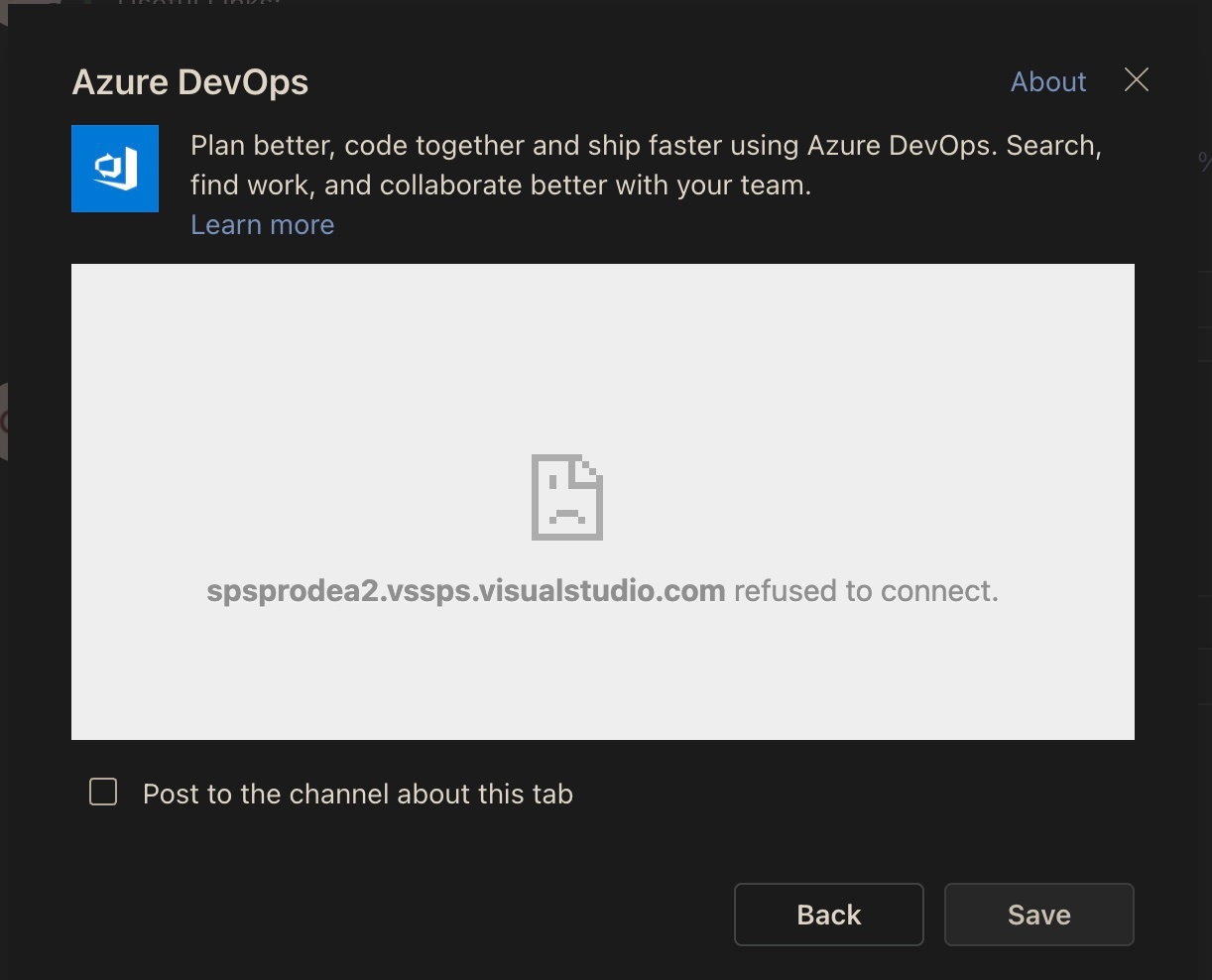Click the Azure DevOps dialog title
The image size is (1212, 980).
click(190, 82)
